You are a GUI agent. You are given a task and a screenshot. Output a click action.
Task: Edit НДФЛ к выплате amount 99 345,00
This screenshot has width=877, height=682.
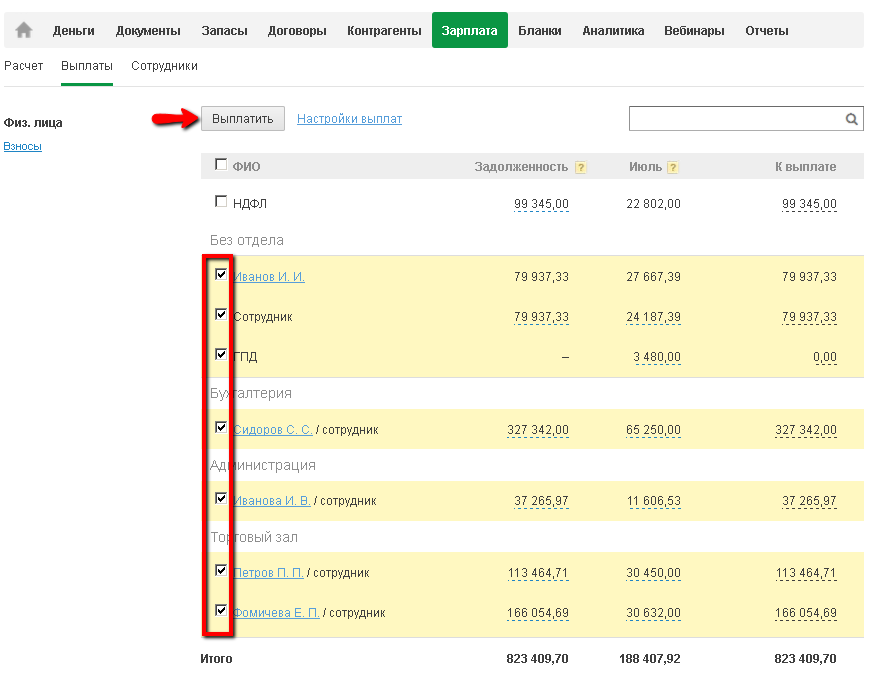tap(809, 204)
